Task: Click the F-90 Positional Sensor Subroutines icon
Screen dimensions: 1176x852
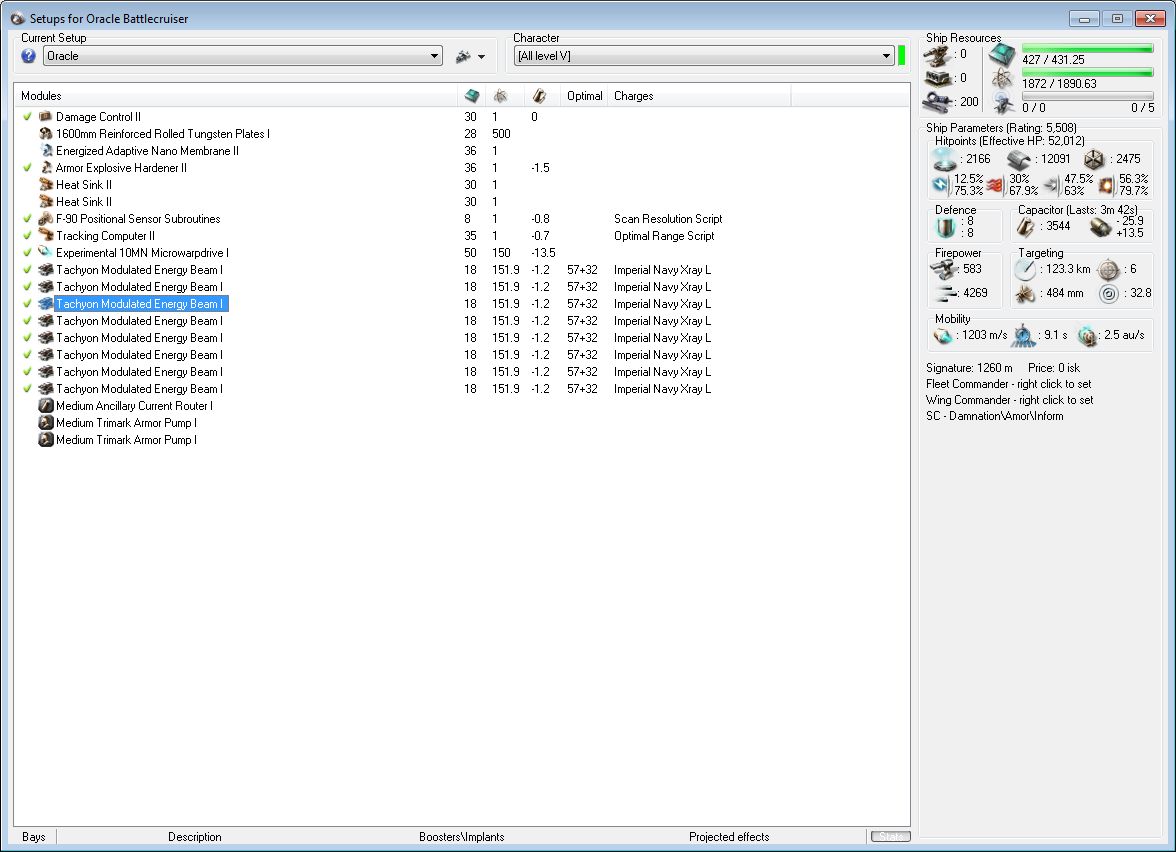Action: click(46, 219)
